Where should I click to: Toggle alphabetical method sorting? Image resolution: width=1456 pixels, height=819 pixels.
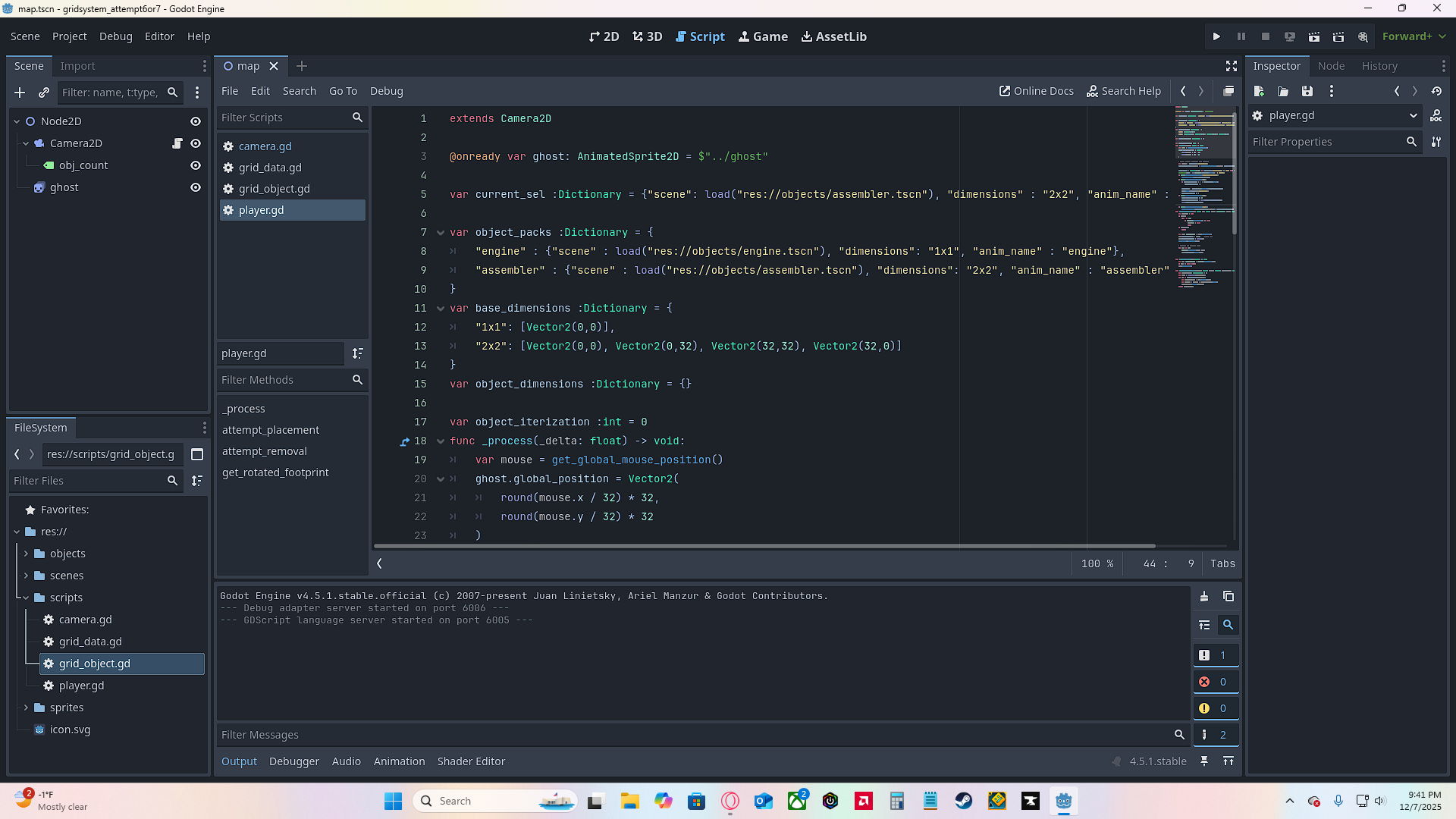click(358, 353)
